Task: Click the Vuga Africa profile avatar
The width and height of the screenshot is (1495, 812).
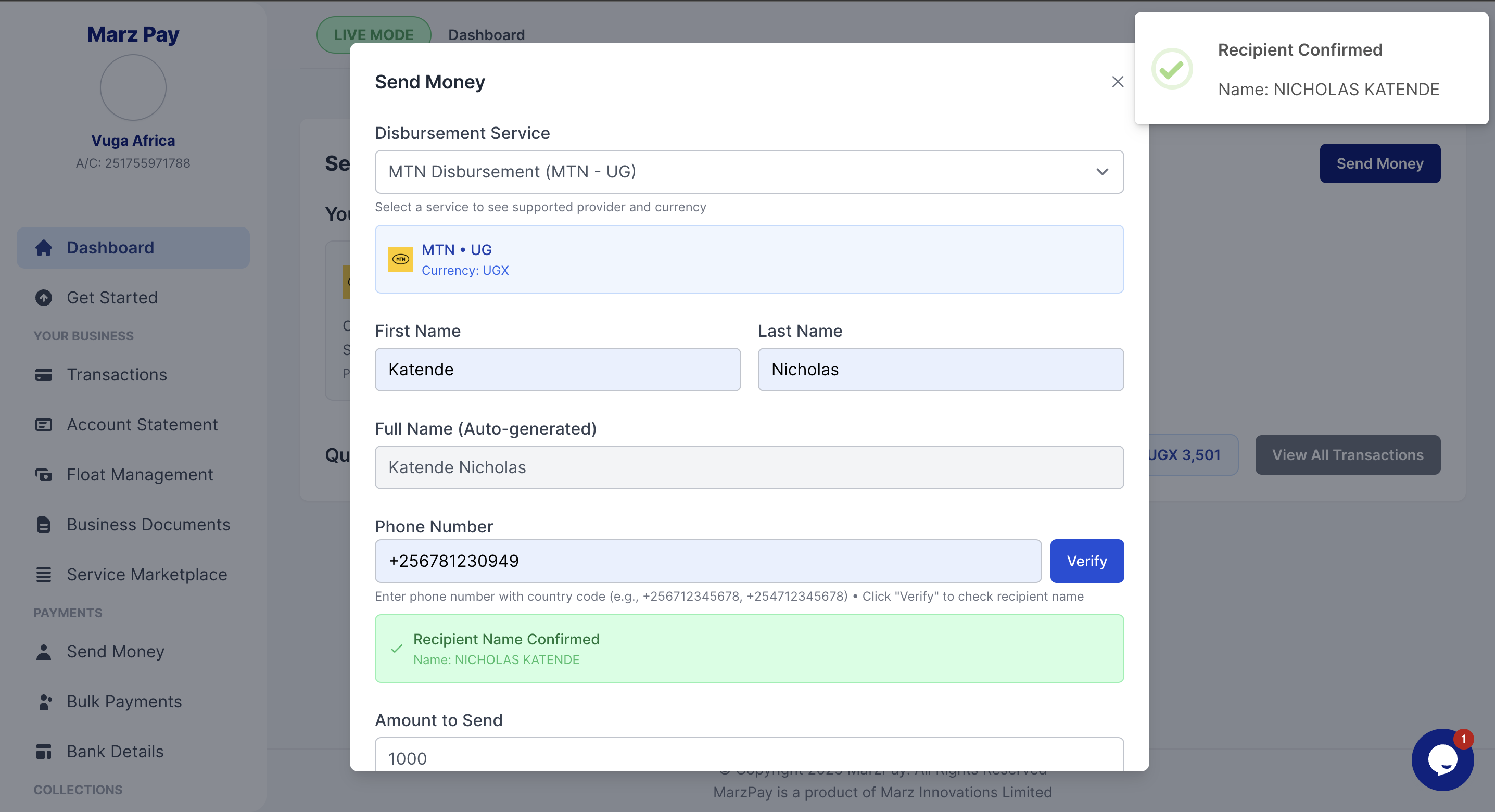Action: (x=133, y=87)
